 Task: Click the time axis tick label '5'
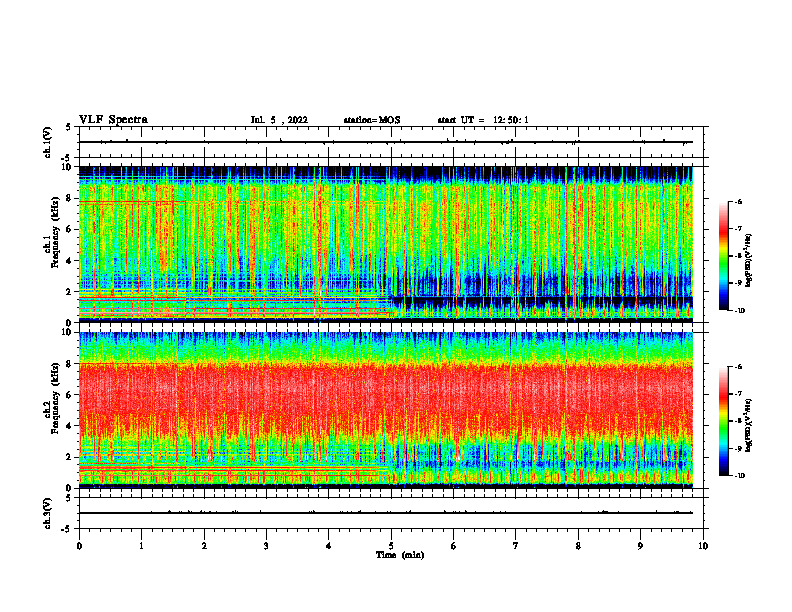[x=391, y=546]
